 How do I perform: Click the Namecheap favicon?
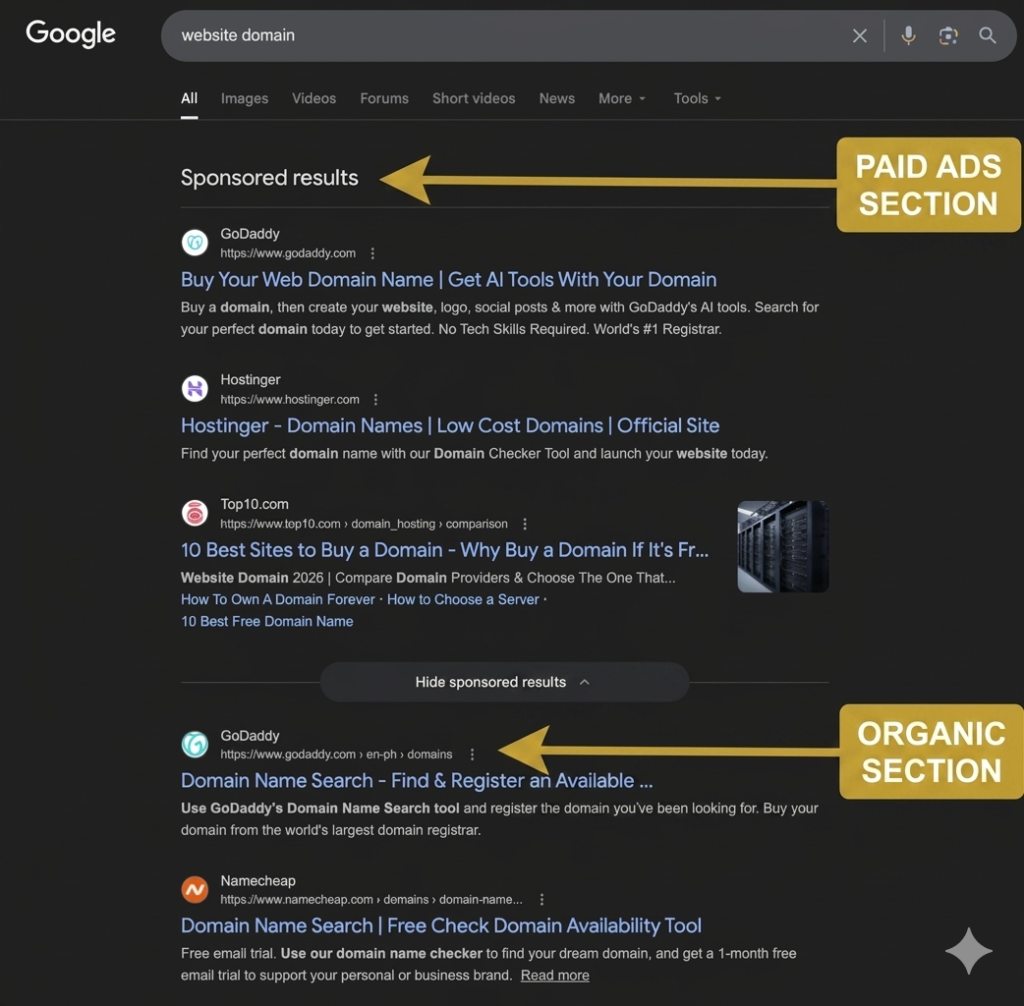click(195, 890)
